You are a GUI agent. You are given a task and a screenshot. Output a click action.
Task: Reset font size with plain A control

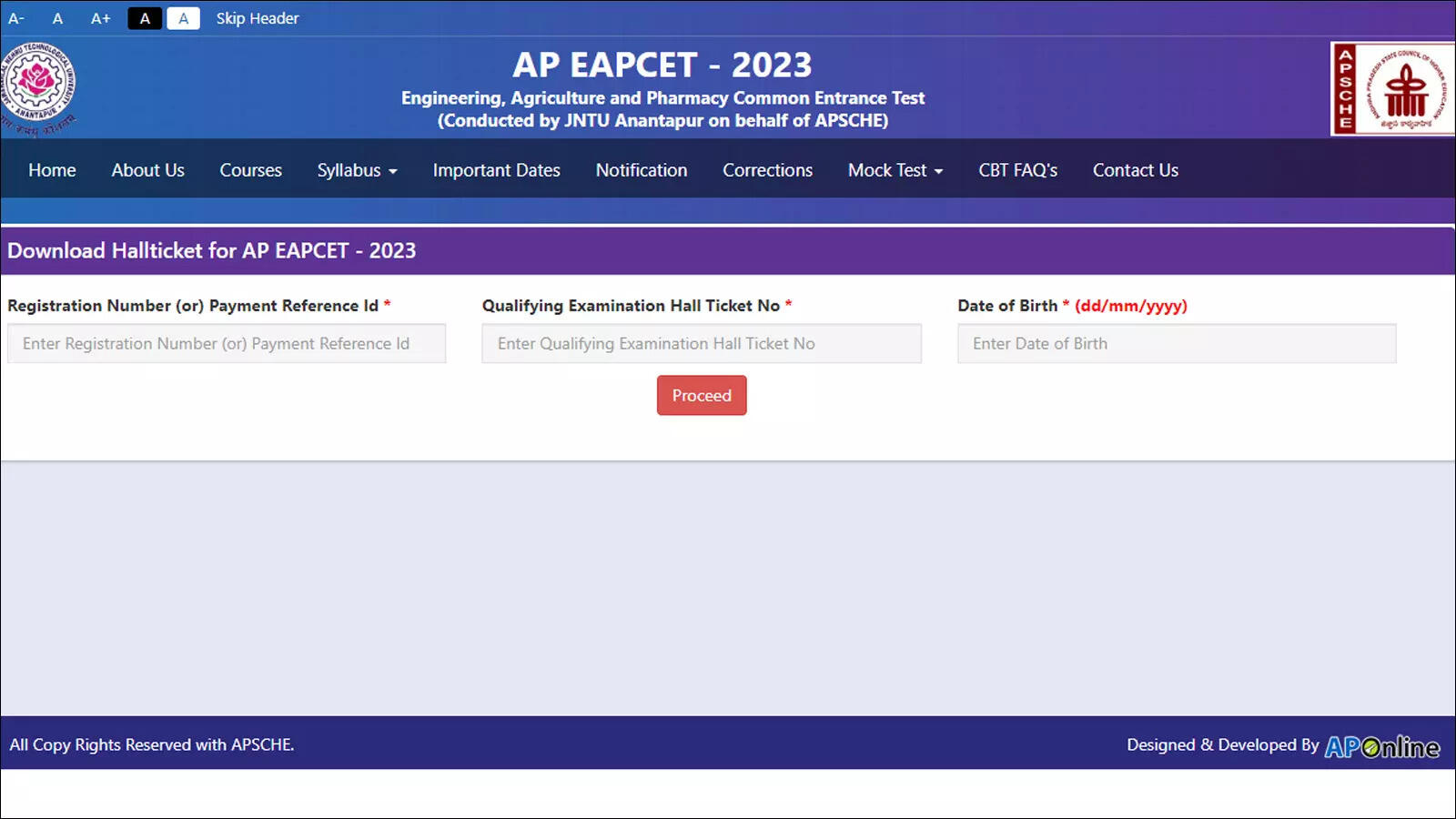pyautogui.click(x=57, y=18)
